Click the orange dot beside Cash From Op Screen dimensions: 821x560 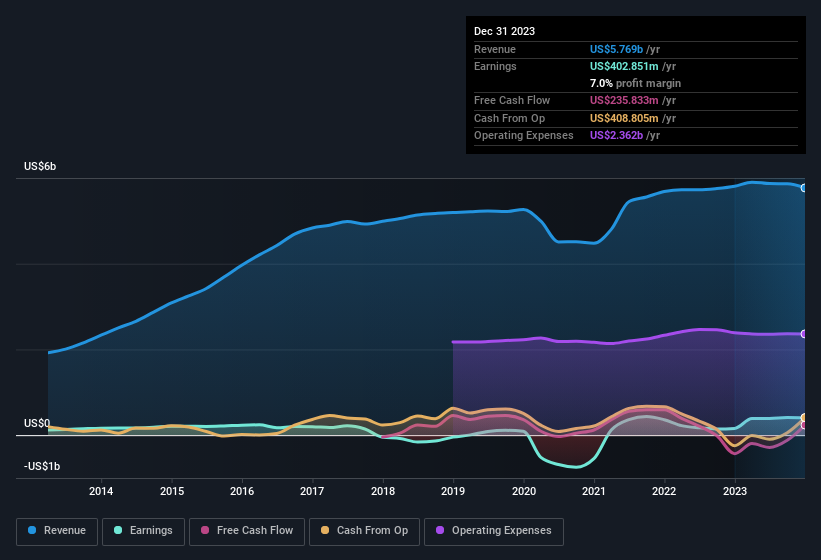point(325,531)
